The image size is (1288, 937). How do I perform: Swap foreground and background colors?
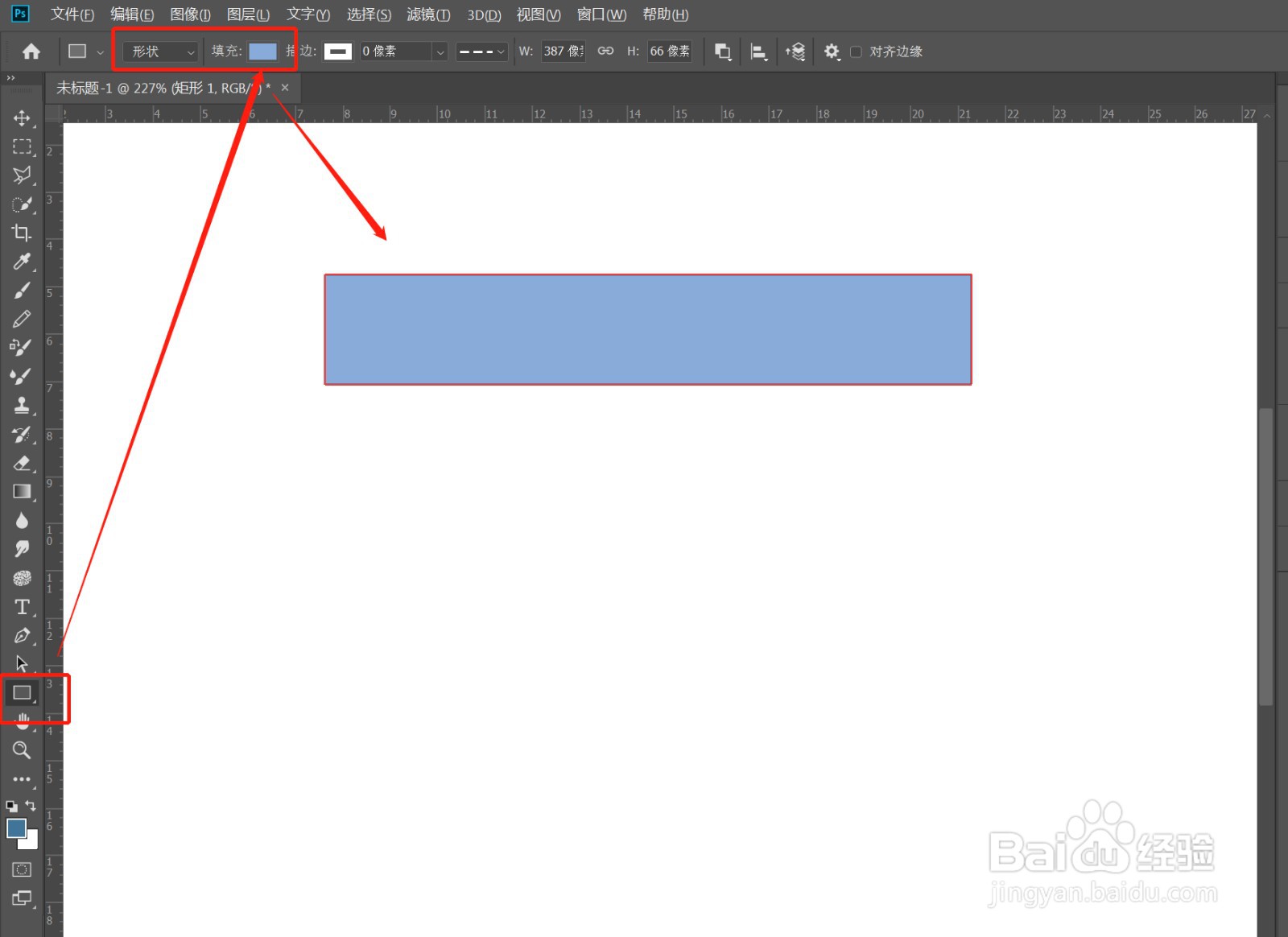[31, 805]
